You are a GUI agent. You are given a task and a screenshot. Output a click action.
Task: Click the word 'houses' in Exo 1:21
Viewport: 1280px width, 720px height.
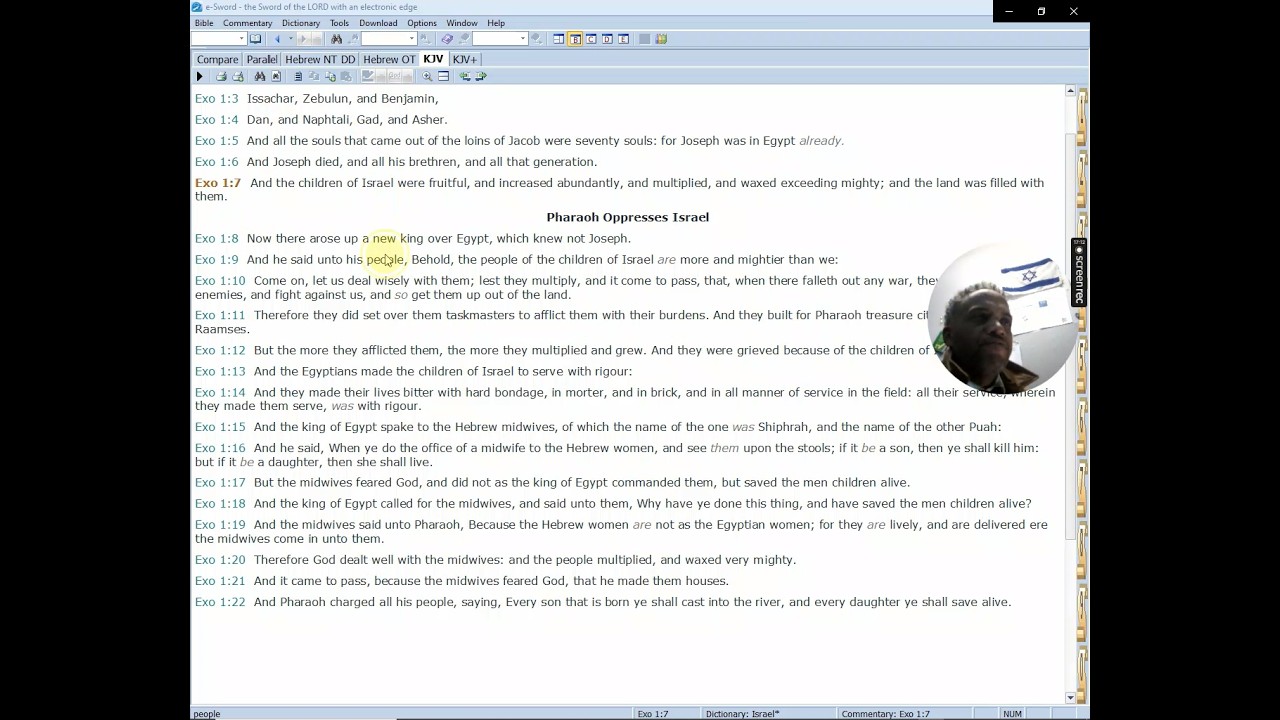click(708, 581)
